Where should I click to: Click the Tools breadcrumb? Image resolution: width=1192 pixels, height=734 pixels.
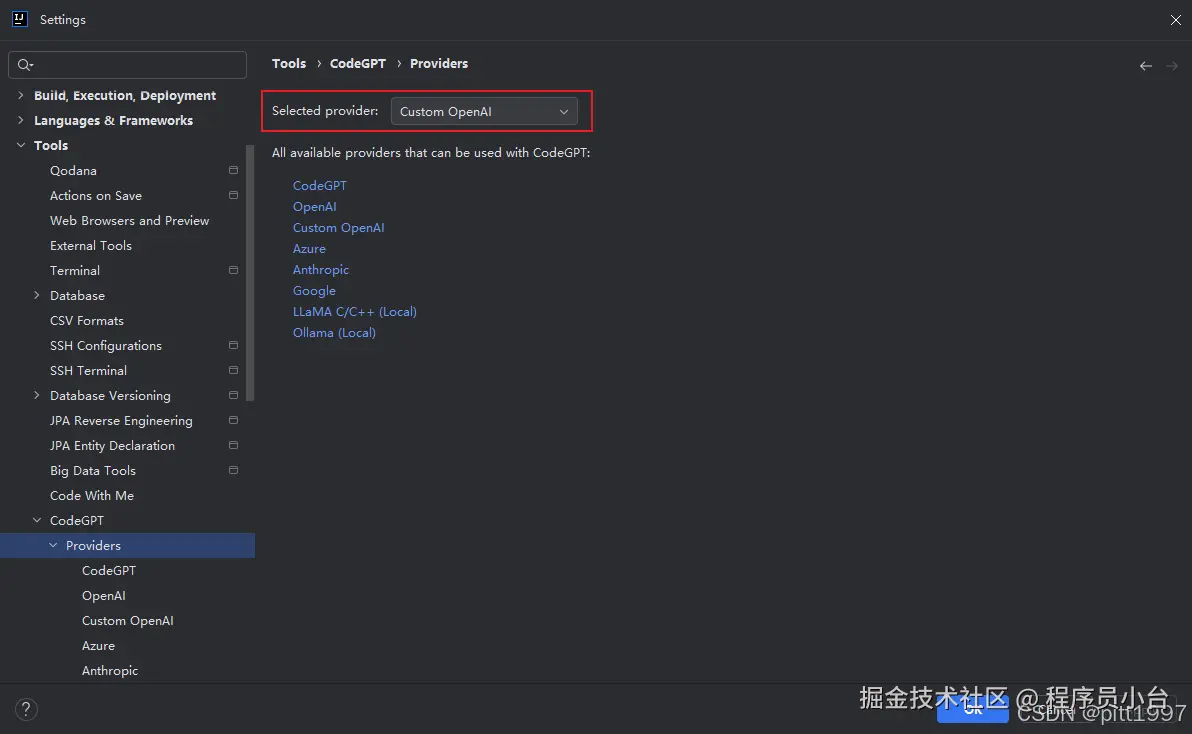[x=289, y=63]
